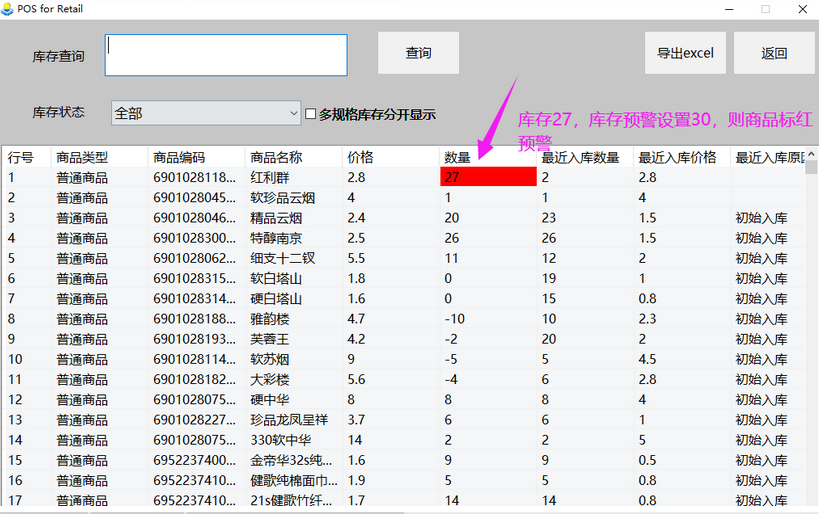Select the 健歌纯棉面巾... product row
Screen dimensions: 819x514
click(x=403, y=481)
